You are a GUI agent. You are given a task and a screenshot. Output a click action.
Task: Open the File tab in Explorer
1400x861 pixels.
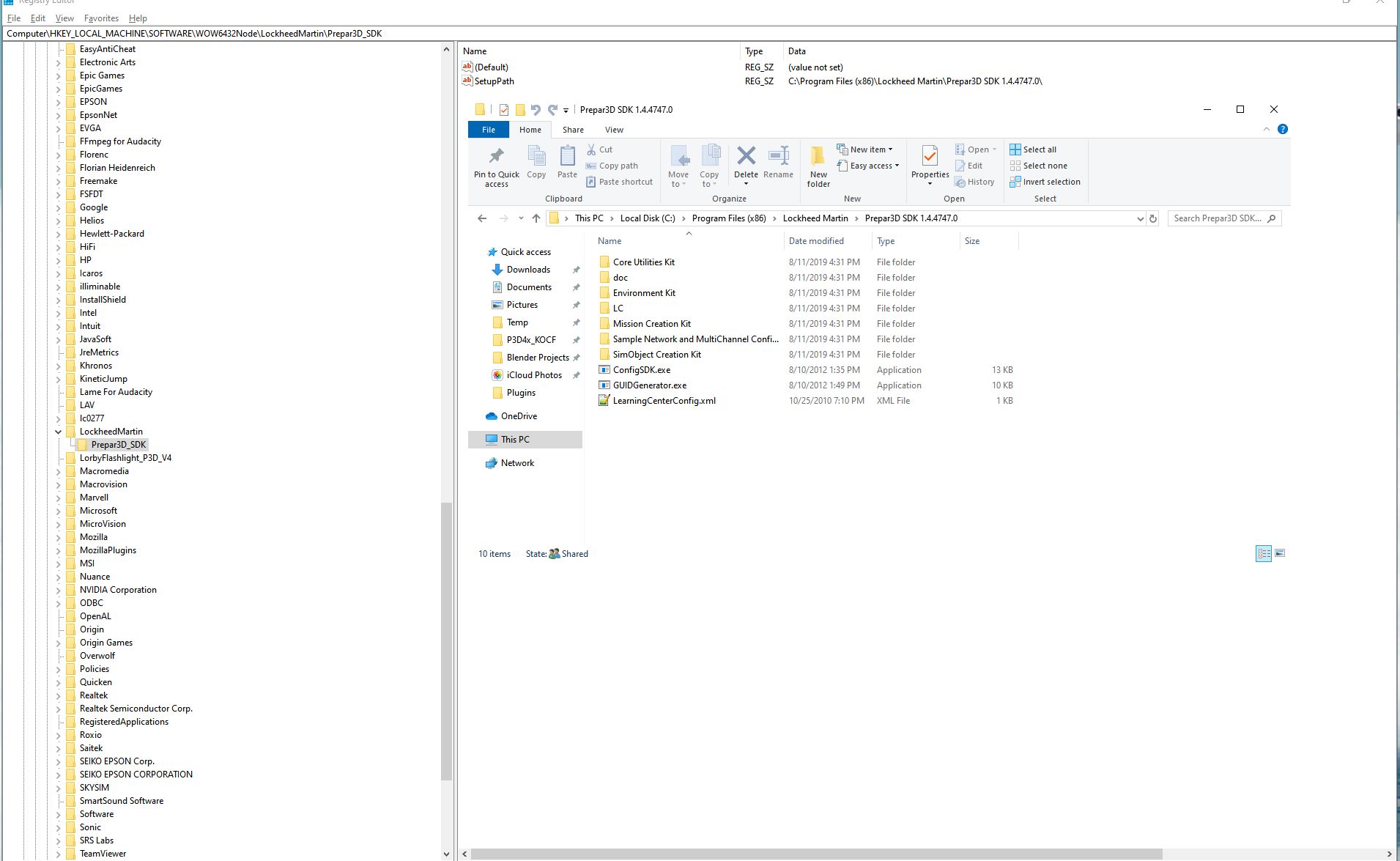click(x=489, y=130)
